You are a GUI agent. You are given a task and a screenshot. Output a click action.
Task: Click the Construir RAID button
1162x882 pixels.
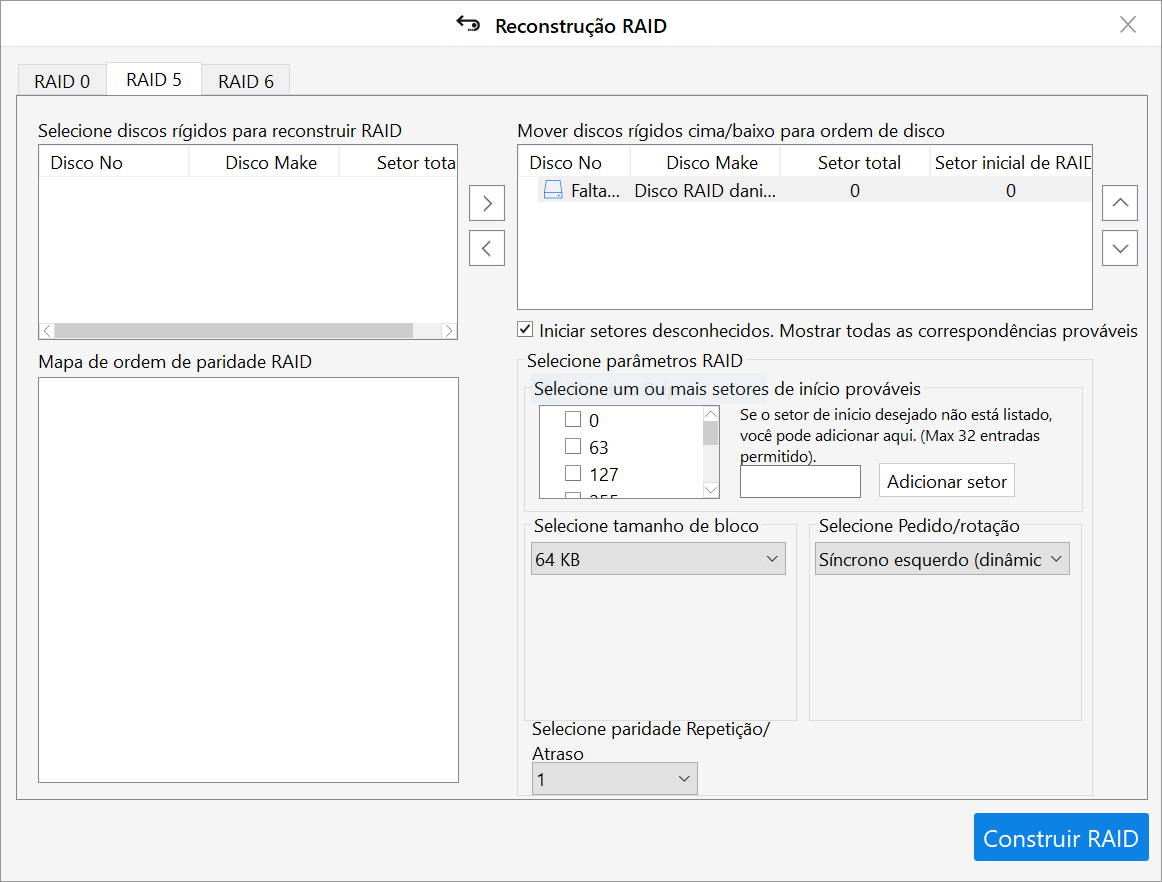1060,838
